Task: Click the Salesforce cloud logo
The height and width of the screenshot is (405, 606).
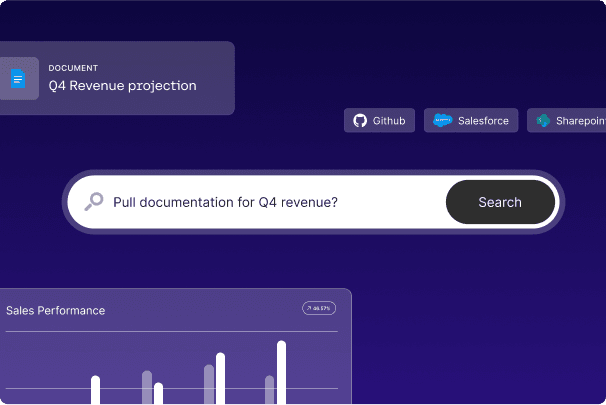Action: click(x=442, y=121)
